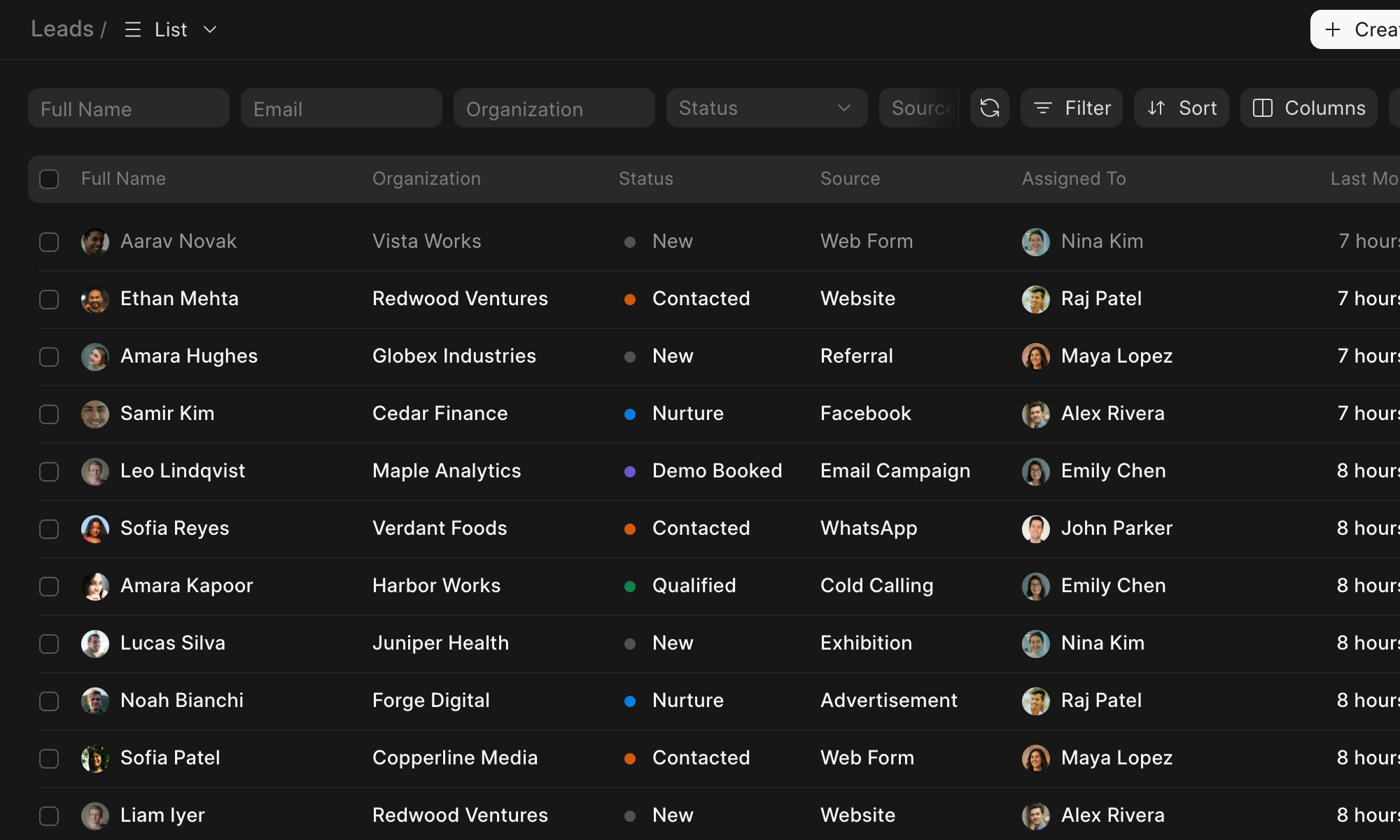Check the Ethan Mehta row checkbox

pos(49,300)
